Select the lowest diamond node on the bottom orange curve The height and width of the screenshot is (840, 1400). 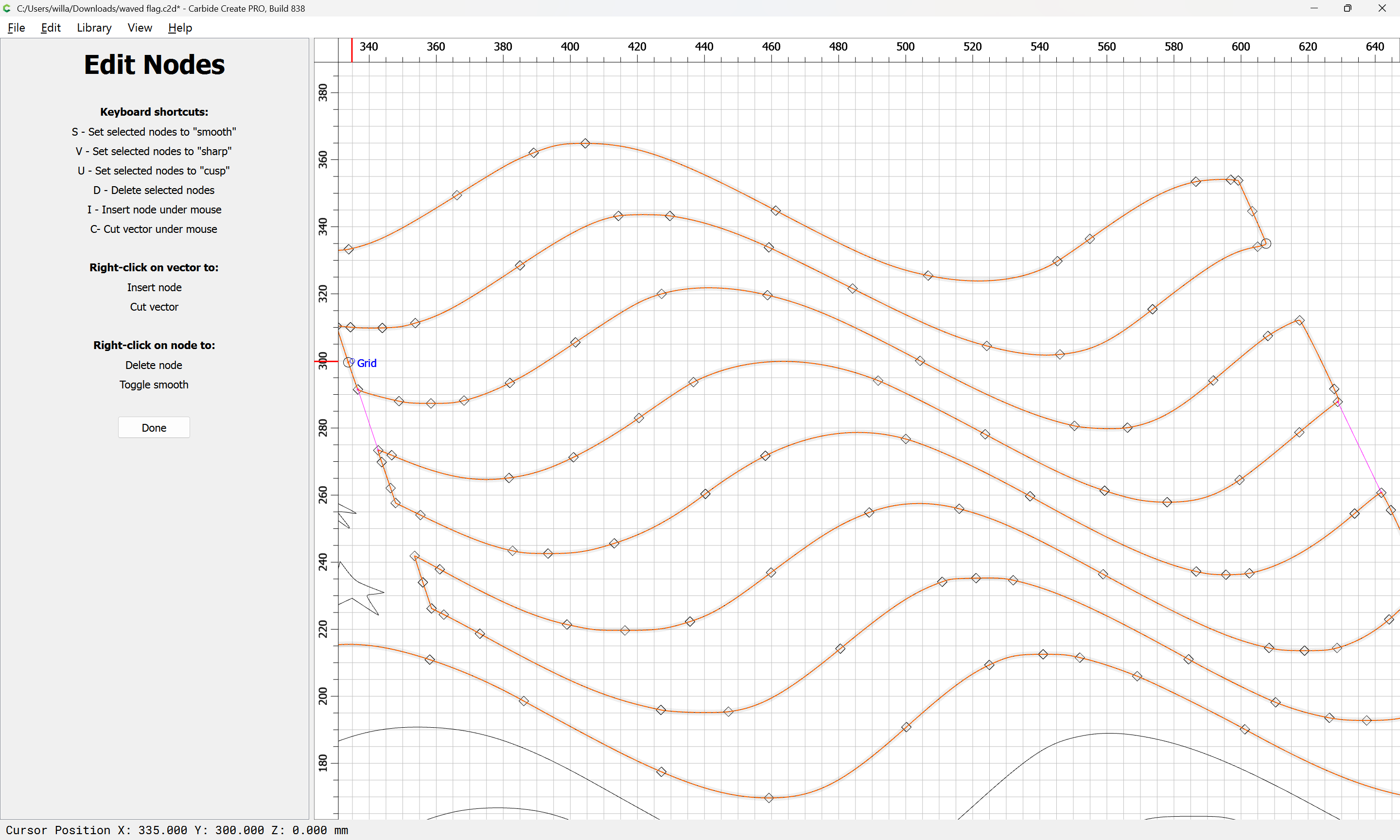point(769,798)
